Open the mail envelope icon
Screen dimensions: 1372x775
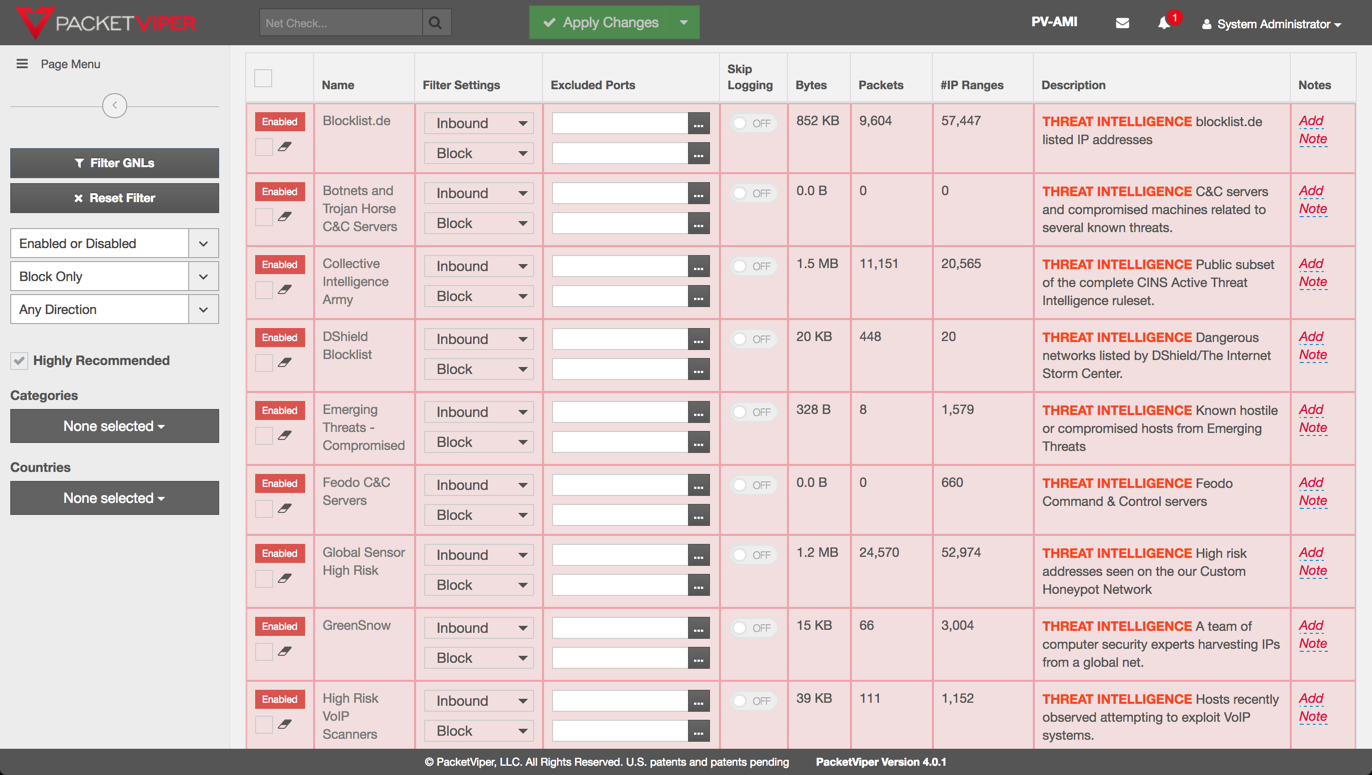pos(1122,23)
